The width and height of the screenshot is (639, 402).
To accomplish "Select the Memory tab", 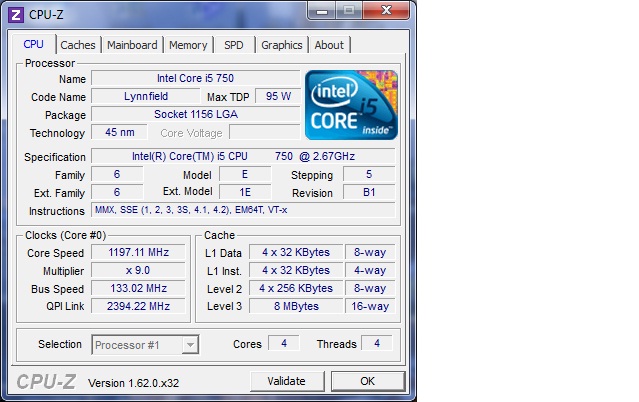I will pyautogui.click(x=188, y=45).
